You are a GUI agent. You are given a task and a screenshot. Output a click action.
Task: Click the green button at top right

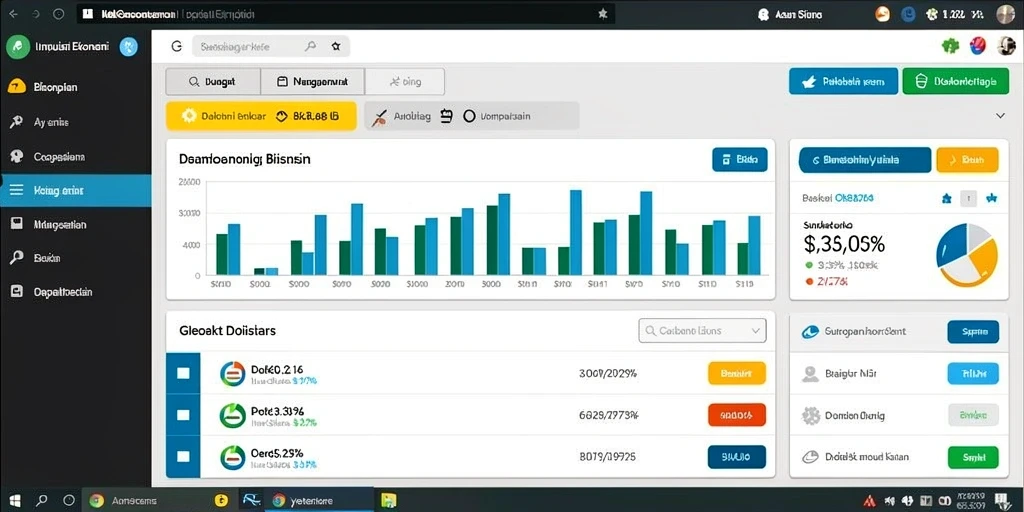pyautogui.click(x=957, y=82)
